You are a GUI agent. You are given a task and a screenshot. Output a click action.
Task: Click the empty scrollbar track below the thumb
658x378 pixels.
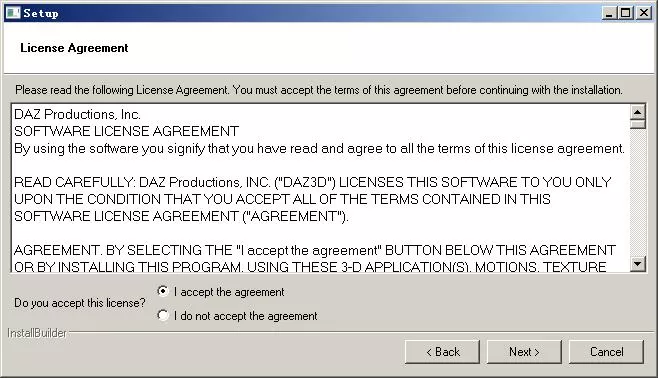point(637,193)
